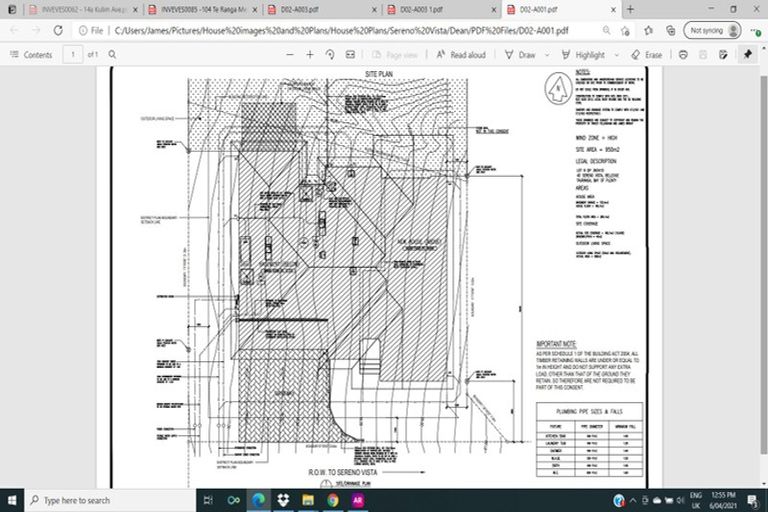Select the Erase tool

(647, 55)
